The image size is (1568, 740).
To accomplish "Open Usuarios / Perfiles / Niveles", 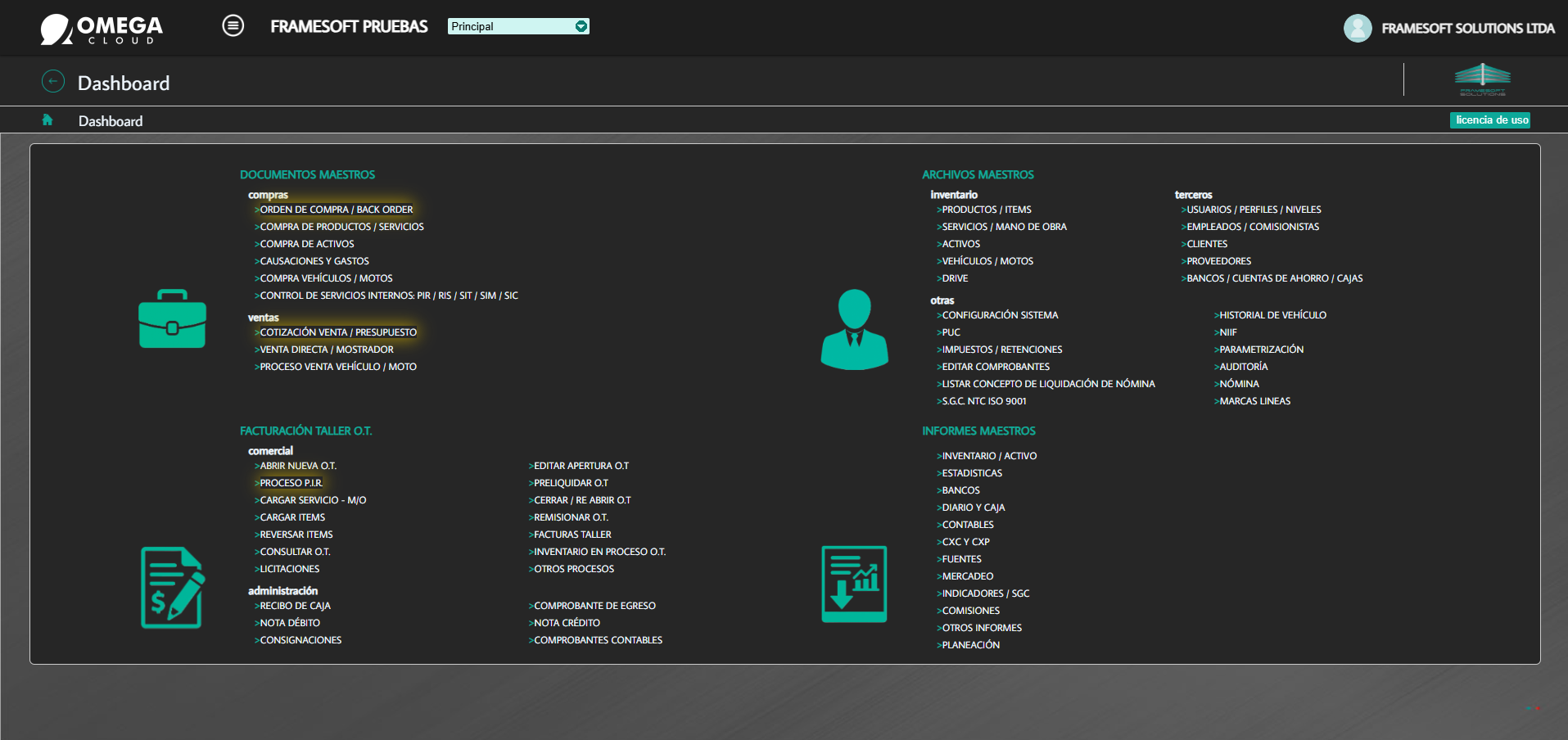I will click(1254, 210).
